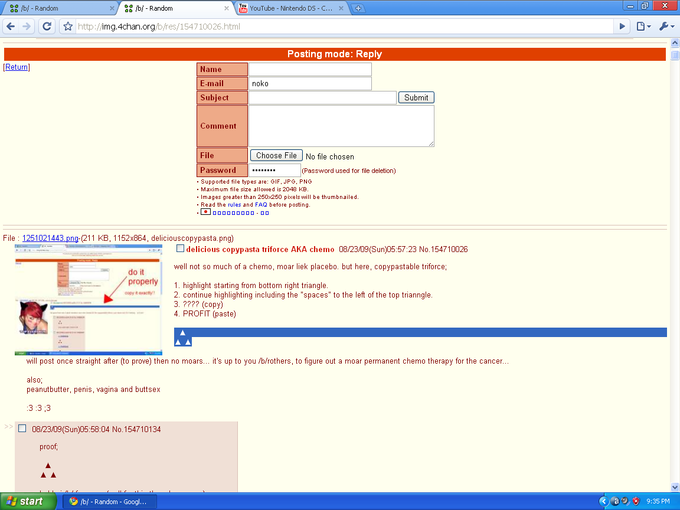680x510 pixels.
Task: Click the Japanese flag icon in the form notes
Action: tap(206, 212)
